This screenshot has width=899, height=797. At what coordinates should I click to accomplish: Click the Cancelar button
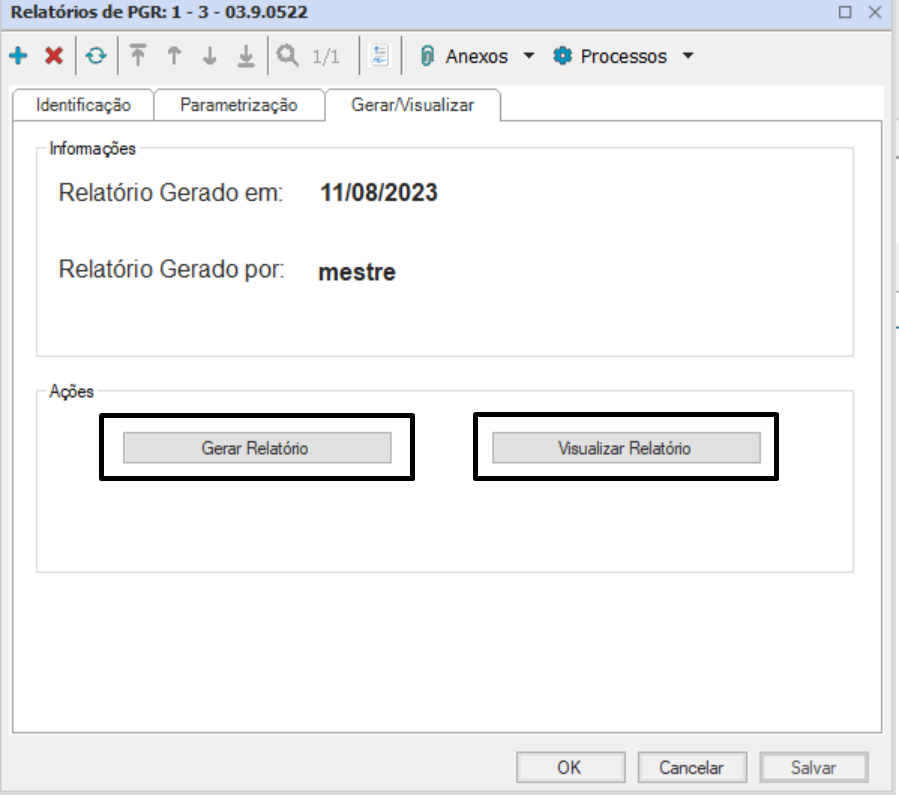pos(692,767)
